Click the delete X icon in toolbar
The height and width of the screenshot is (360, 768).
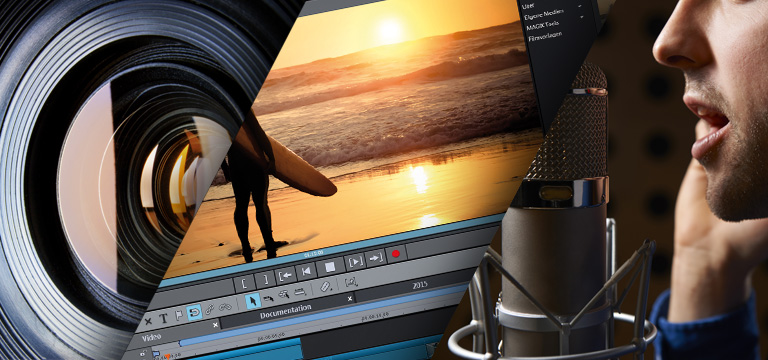[148, 321]
